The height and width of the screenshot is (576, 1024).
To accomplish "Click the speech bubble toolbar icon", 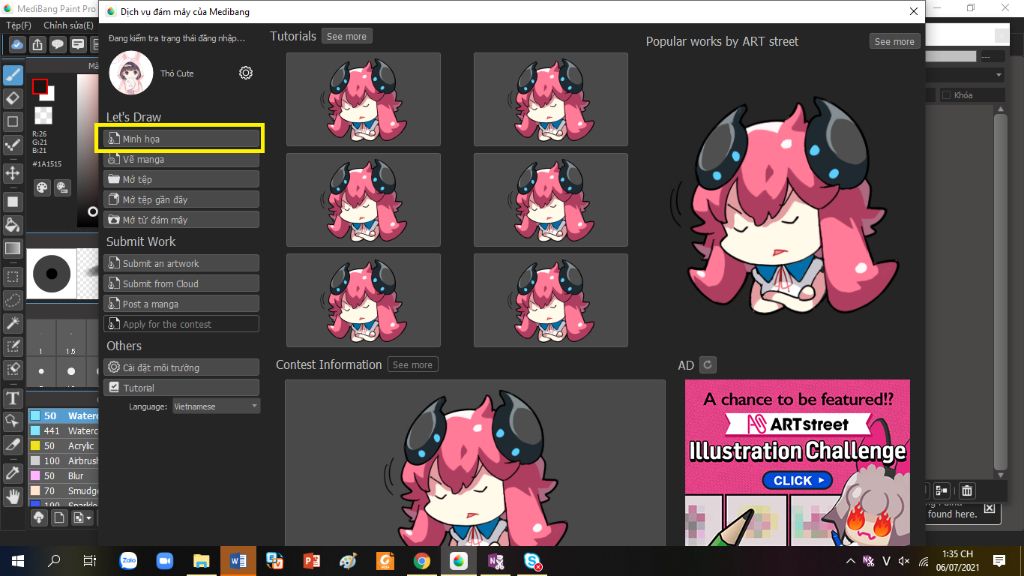I will [x=57, y=44].
